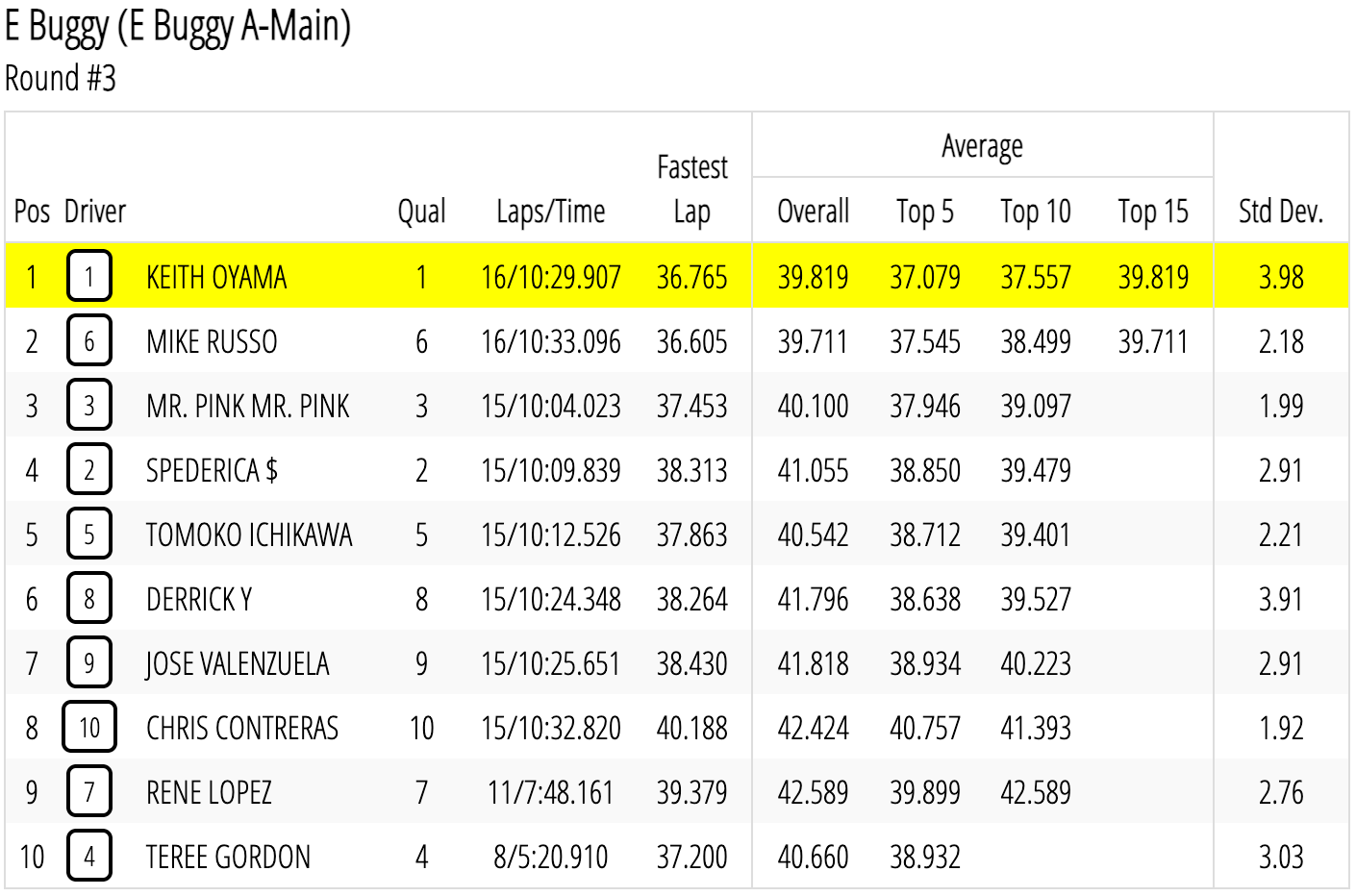Screen dimensions: 1356x896
Task: Select the car number 3 badge
Action: tap(89, 405)
